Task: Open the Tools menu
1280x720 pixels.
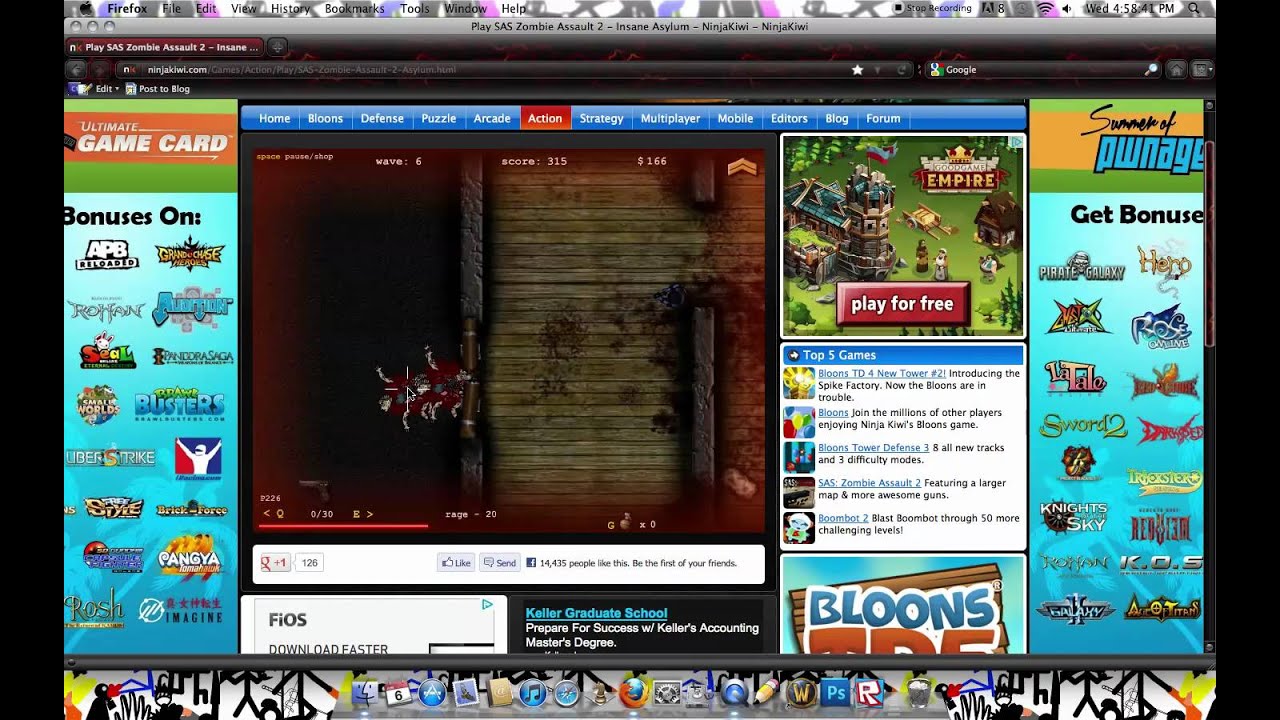Action: 414,8
